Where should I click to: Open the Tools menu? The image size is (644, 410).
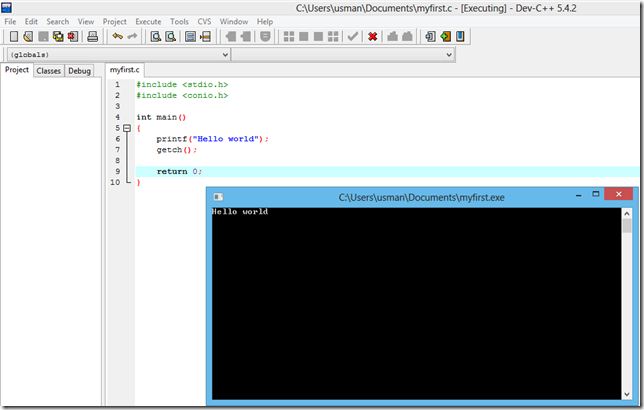[179, 21]
